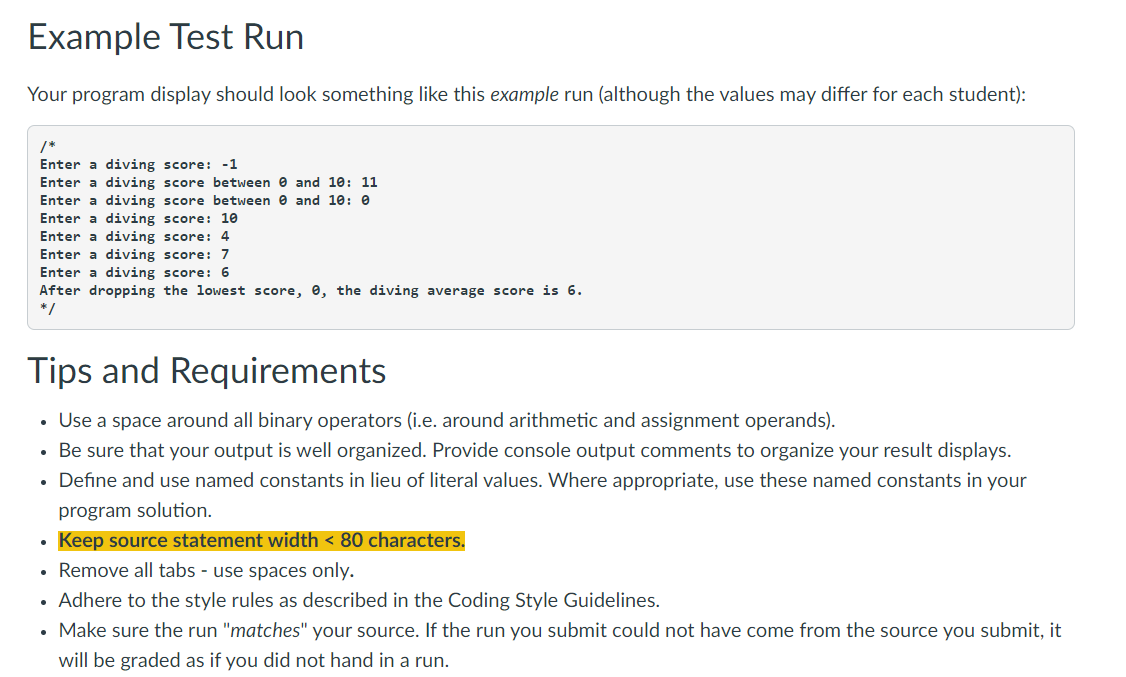Viewport: 1126px width, 677px height.
Task: Select the highlighted 80-characters requirement text
Action: 260,539
